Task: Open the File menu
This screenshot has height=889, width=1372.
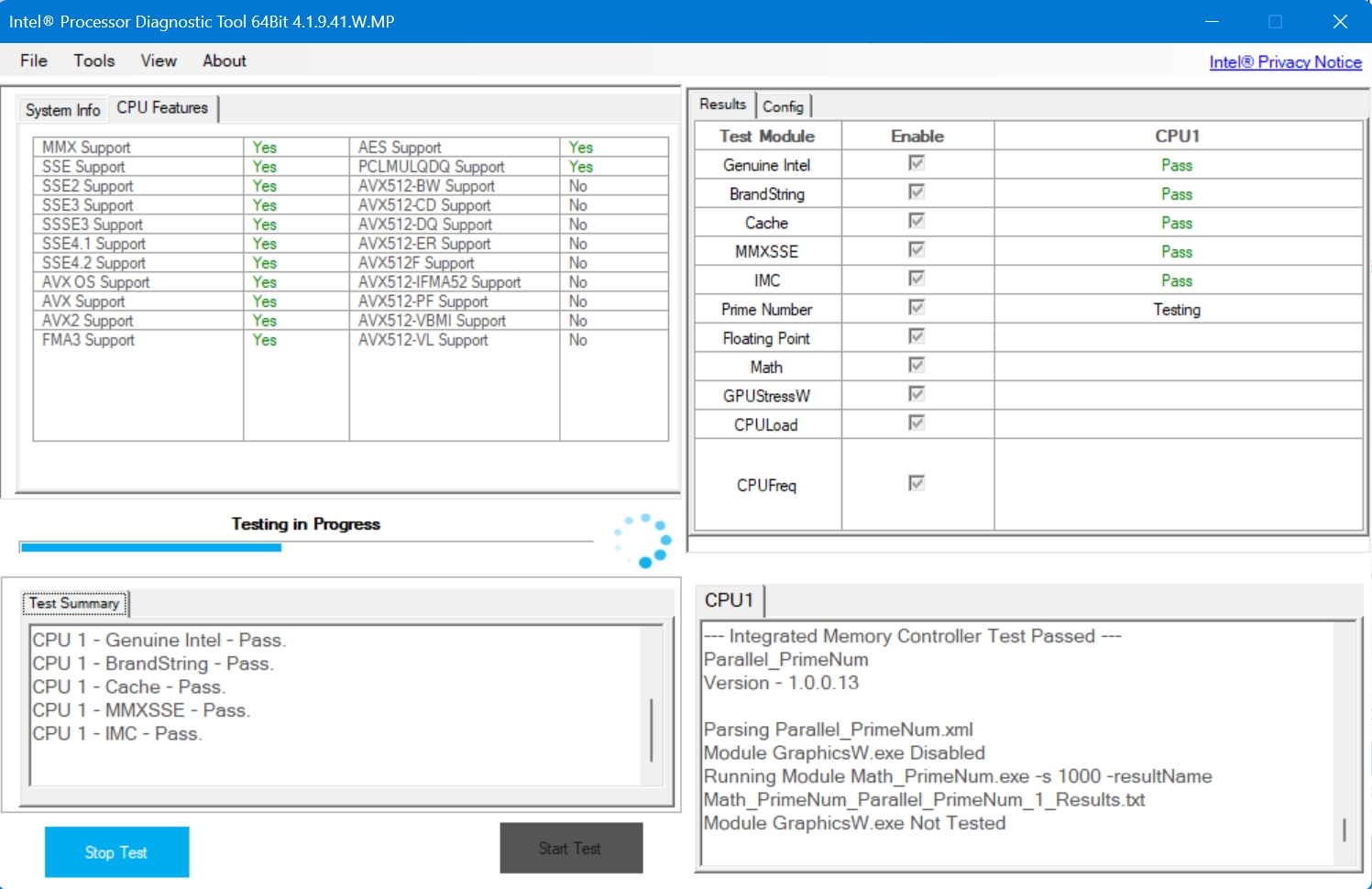Action: coord(34,60)
